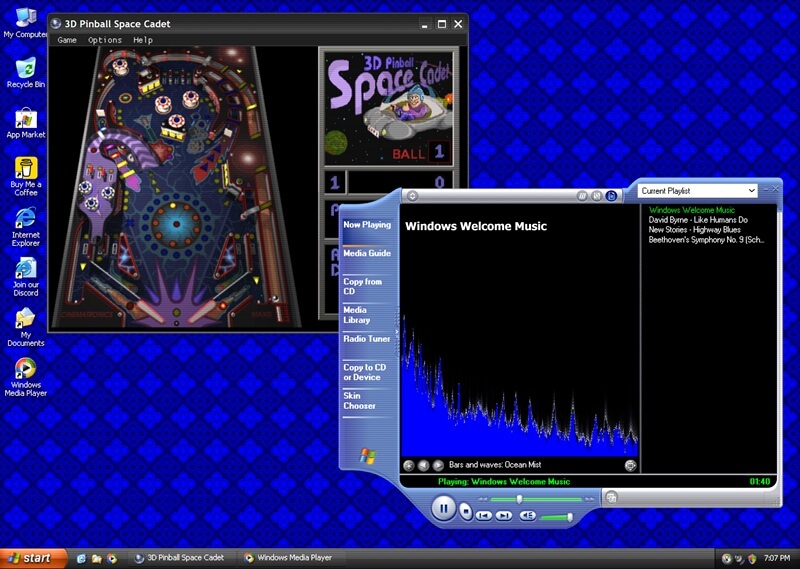This screenshot has height=569, width=800.
Task: Open the Buy Me a Coffee shortcut
Action: click(x=26, y=177)
